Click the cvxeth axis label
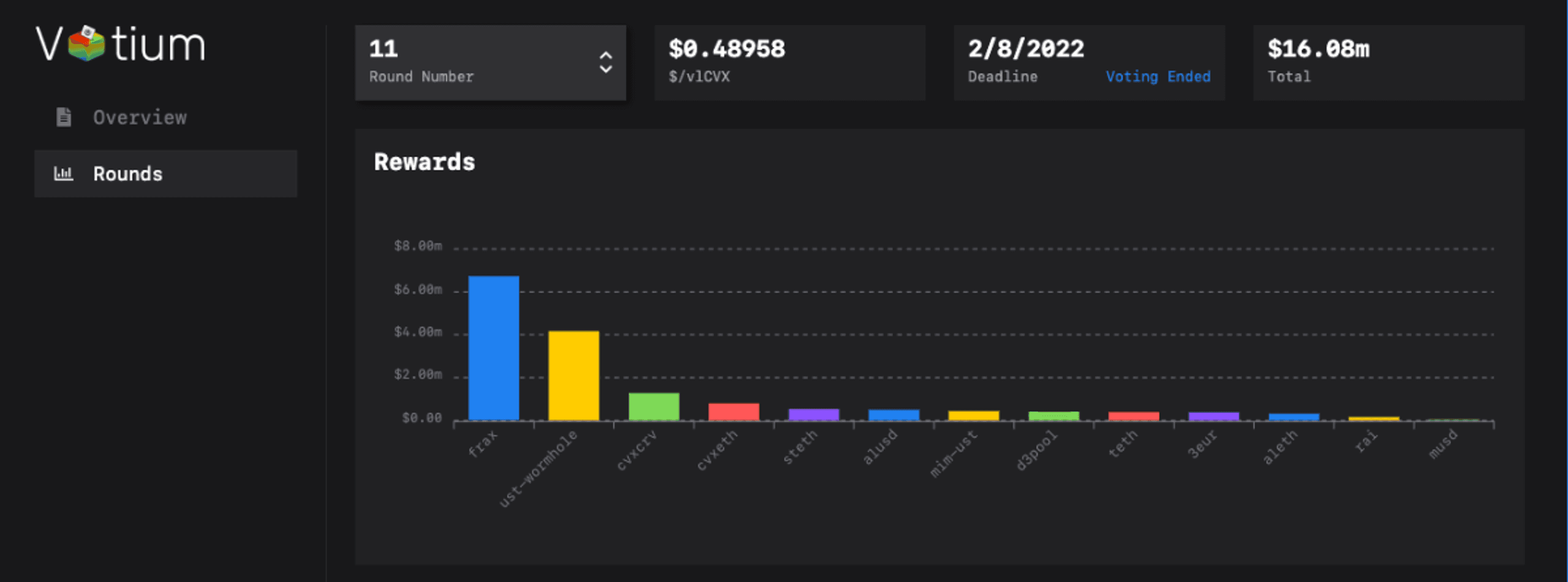The image size is (1568, 582). coord(717,450)
